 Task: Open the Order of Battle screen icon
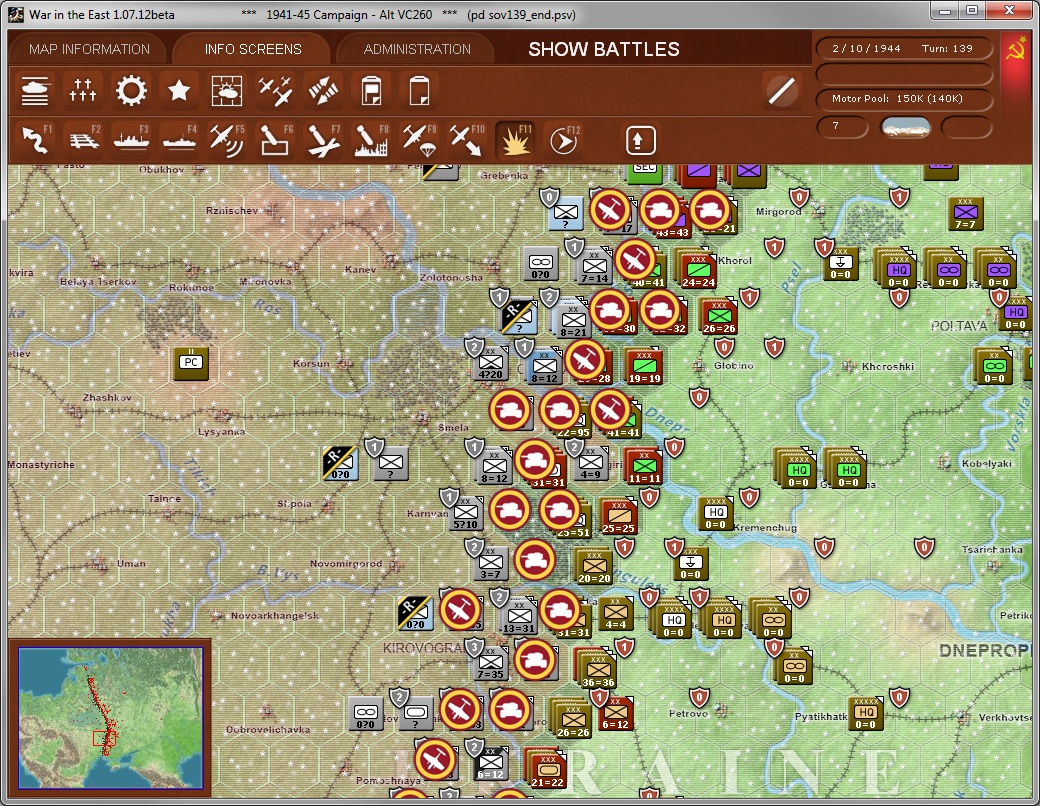[x=35, y=91]
